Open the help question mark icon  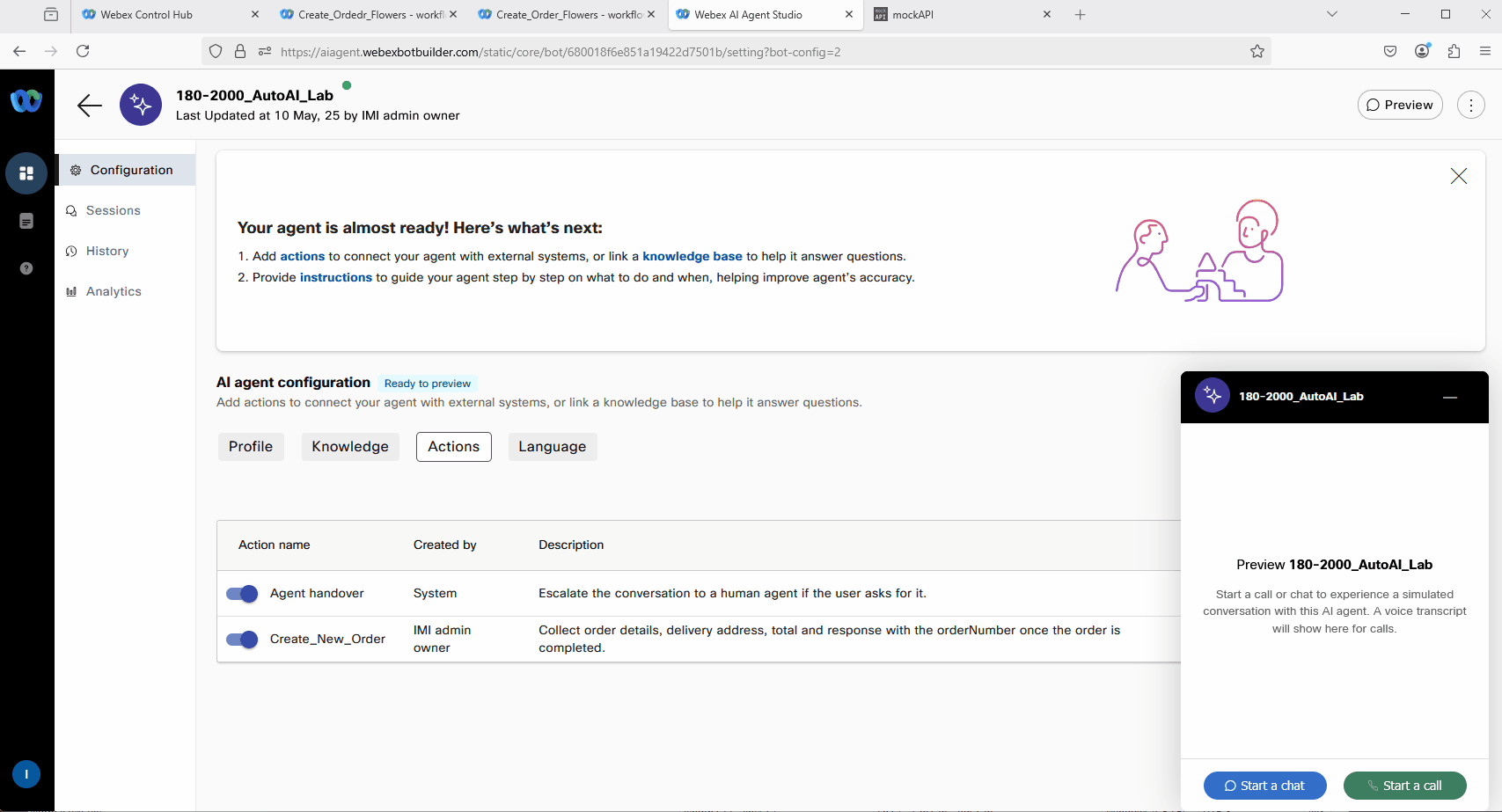(x=26, y=268)
